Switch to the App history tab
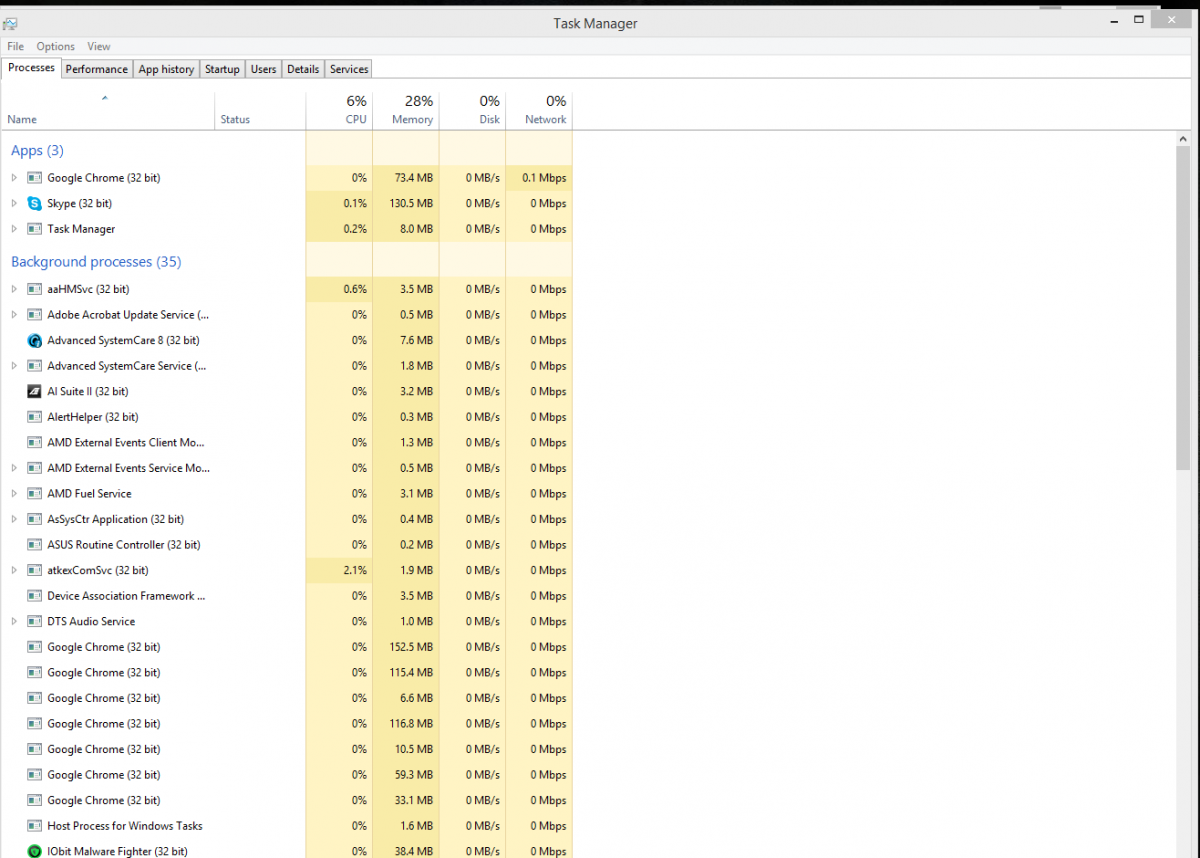 (166, 69)
